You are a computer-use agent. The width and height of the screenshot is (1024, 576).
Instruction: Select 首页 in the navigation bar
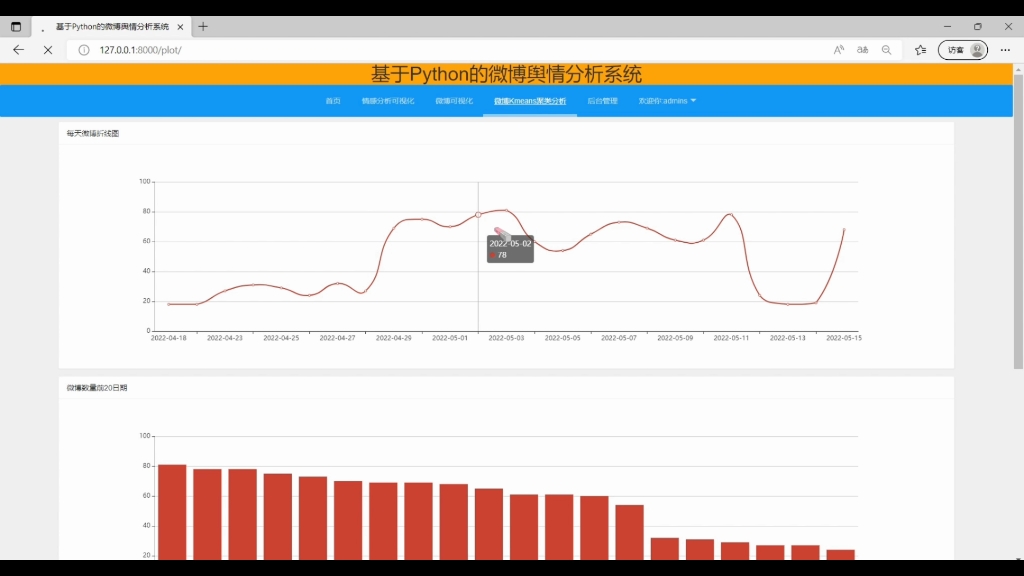click(x=334, y=100)
